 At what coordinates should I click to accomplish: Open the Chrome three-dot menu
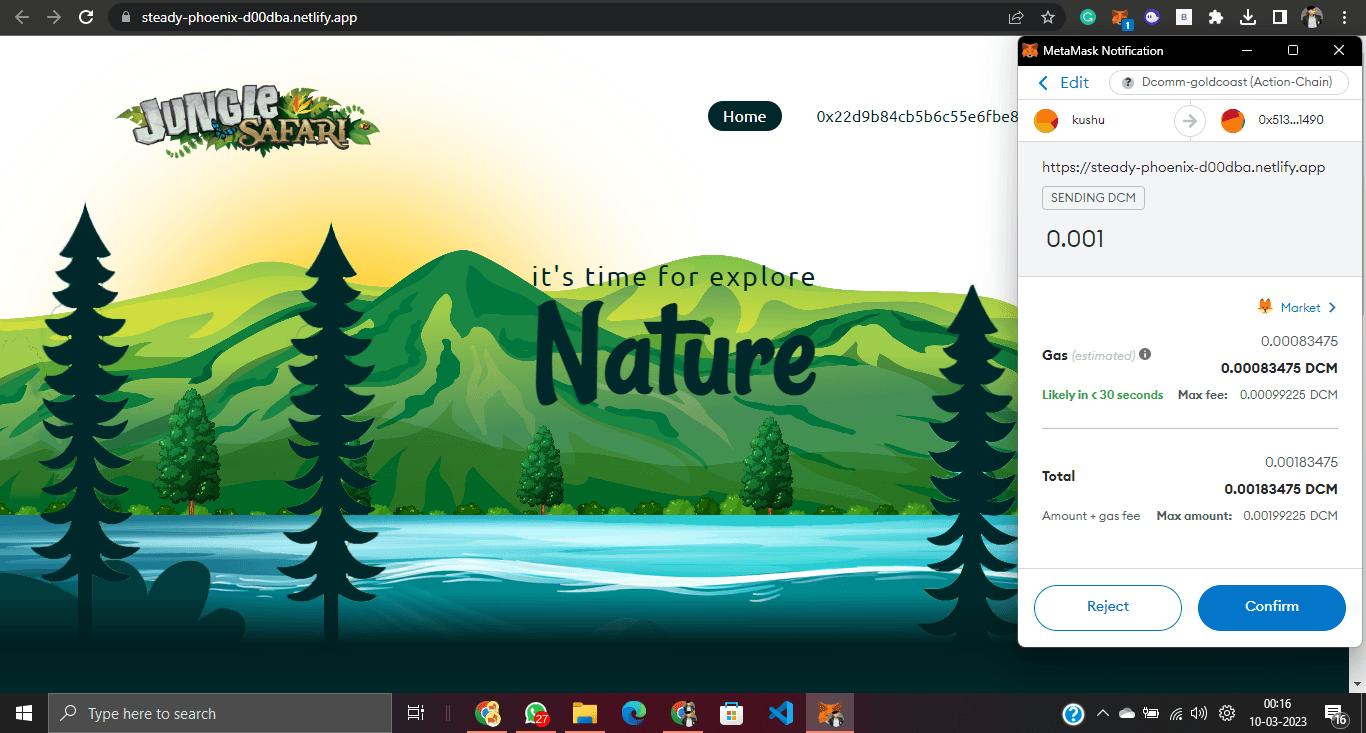click(x=1345, y=17)
